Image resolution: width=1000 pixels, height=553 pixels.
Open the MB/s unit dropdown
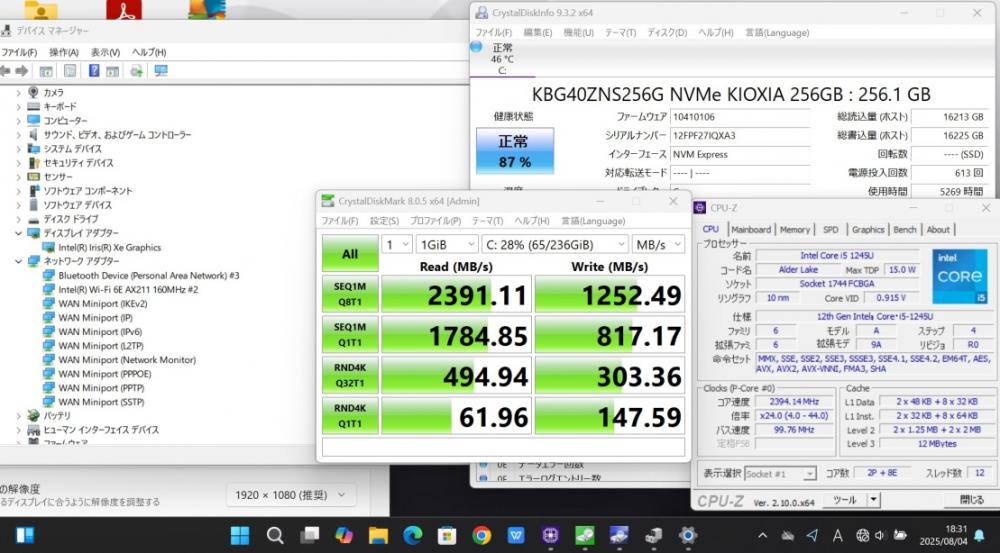[658, 244]
